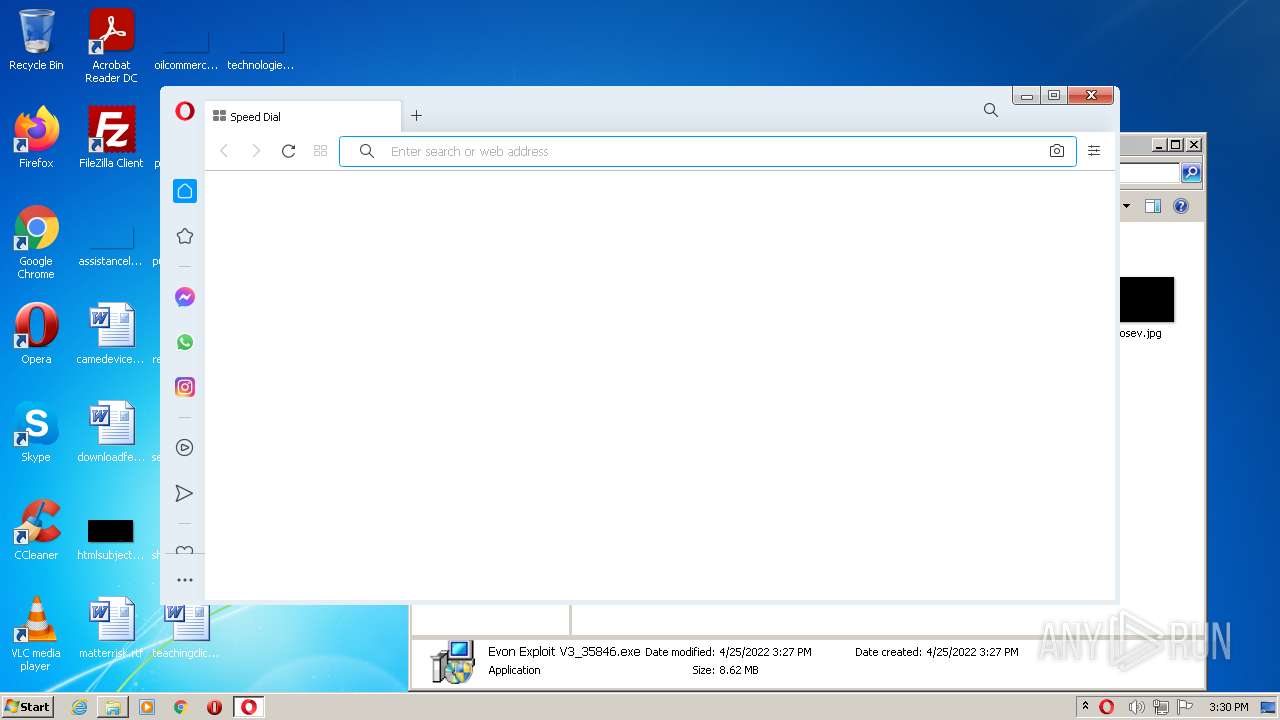Show hidden tray icons arrow
The width and height of the screenshot is (1280, 720).
tap(1085, 706)
